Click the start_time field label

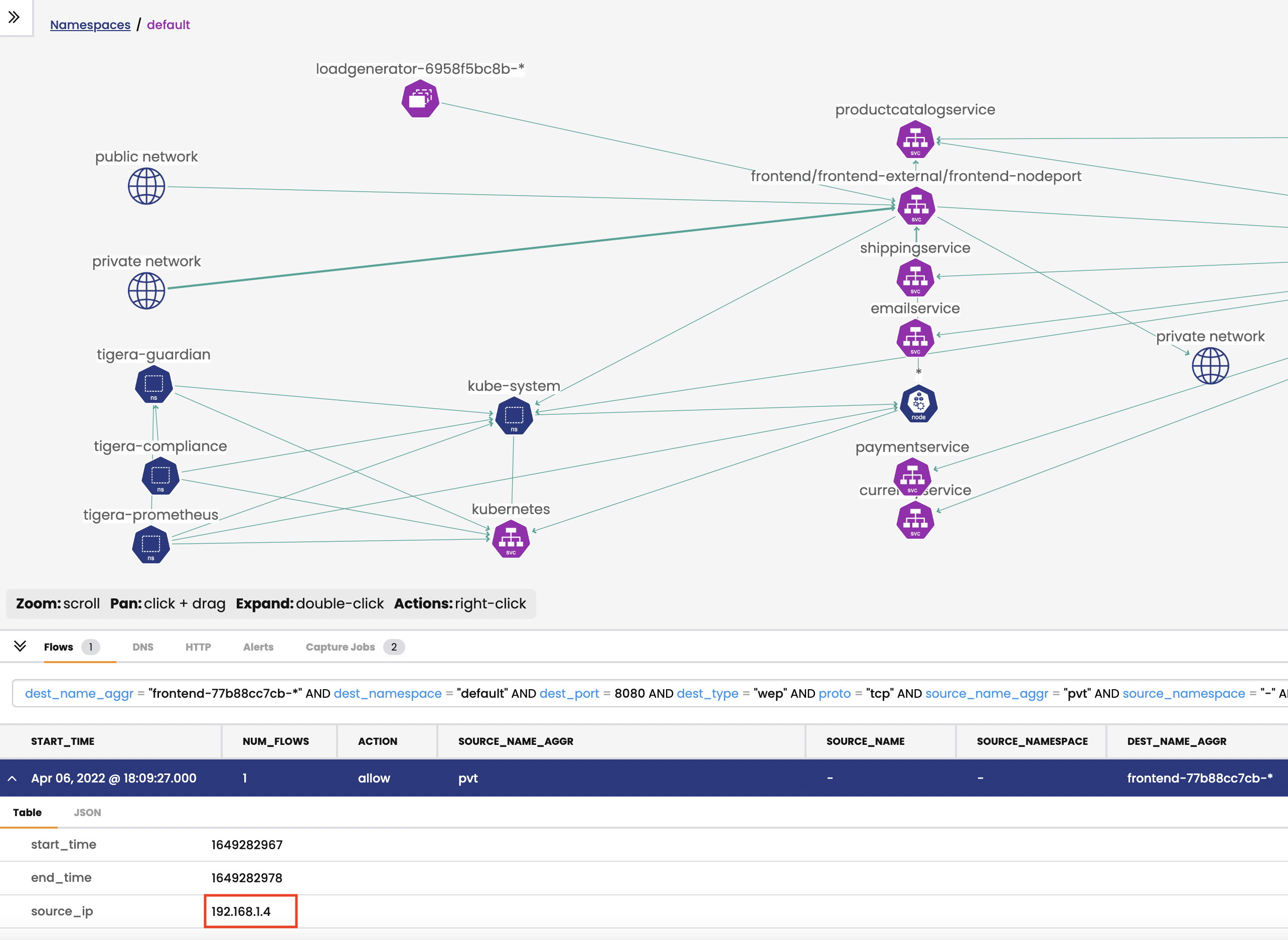[63, 845]
